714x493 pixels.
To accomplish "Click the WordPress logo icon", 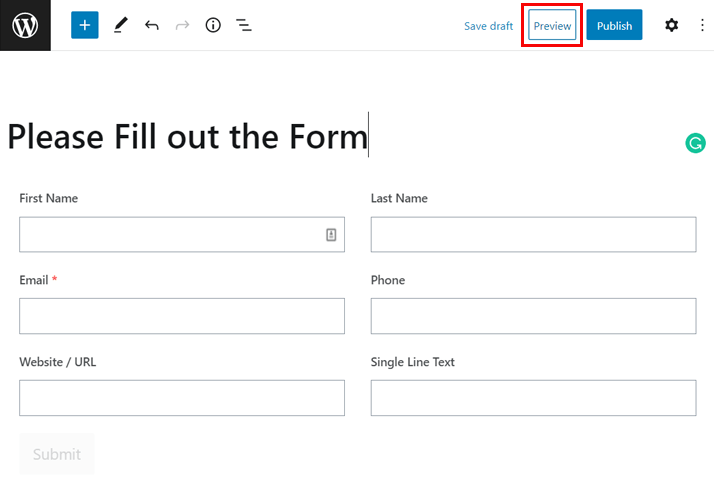I will pyautogui.click(x=25, y=25).
